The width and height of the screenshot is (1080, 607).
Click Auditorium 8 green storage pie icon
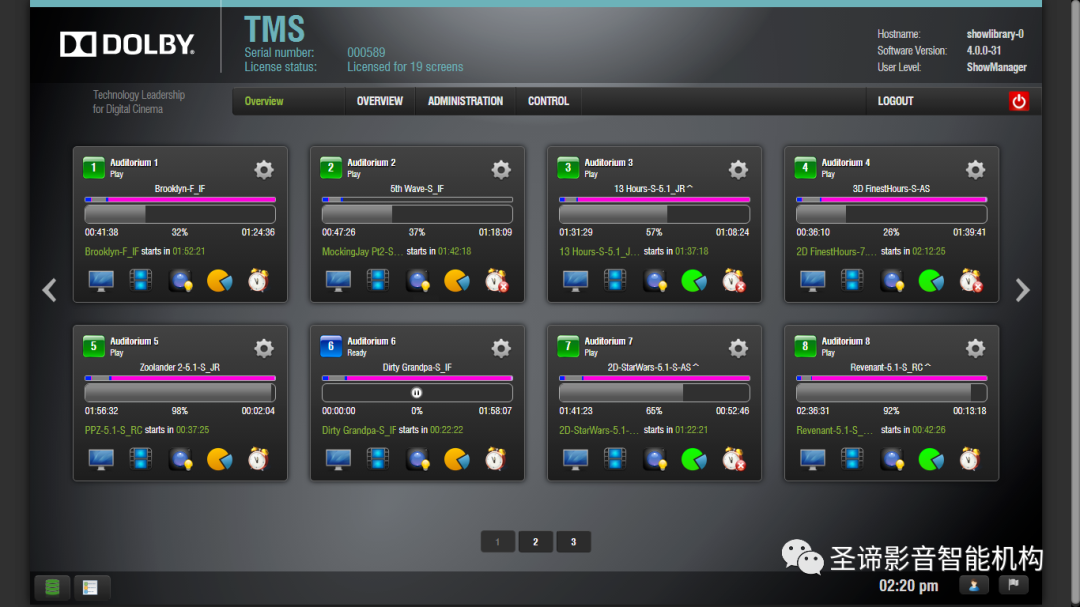(x=931, y=459)
